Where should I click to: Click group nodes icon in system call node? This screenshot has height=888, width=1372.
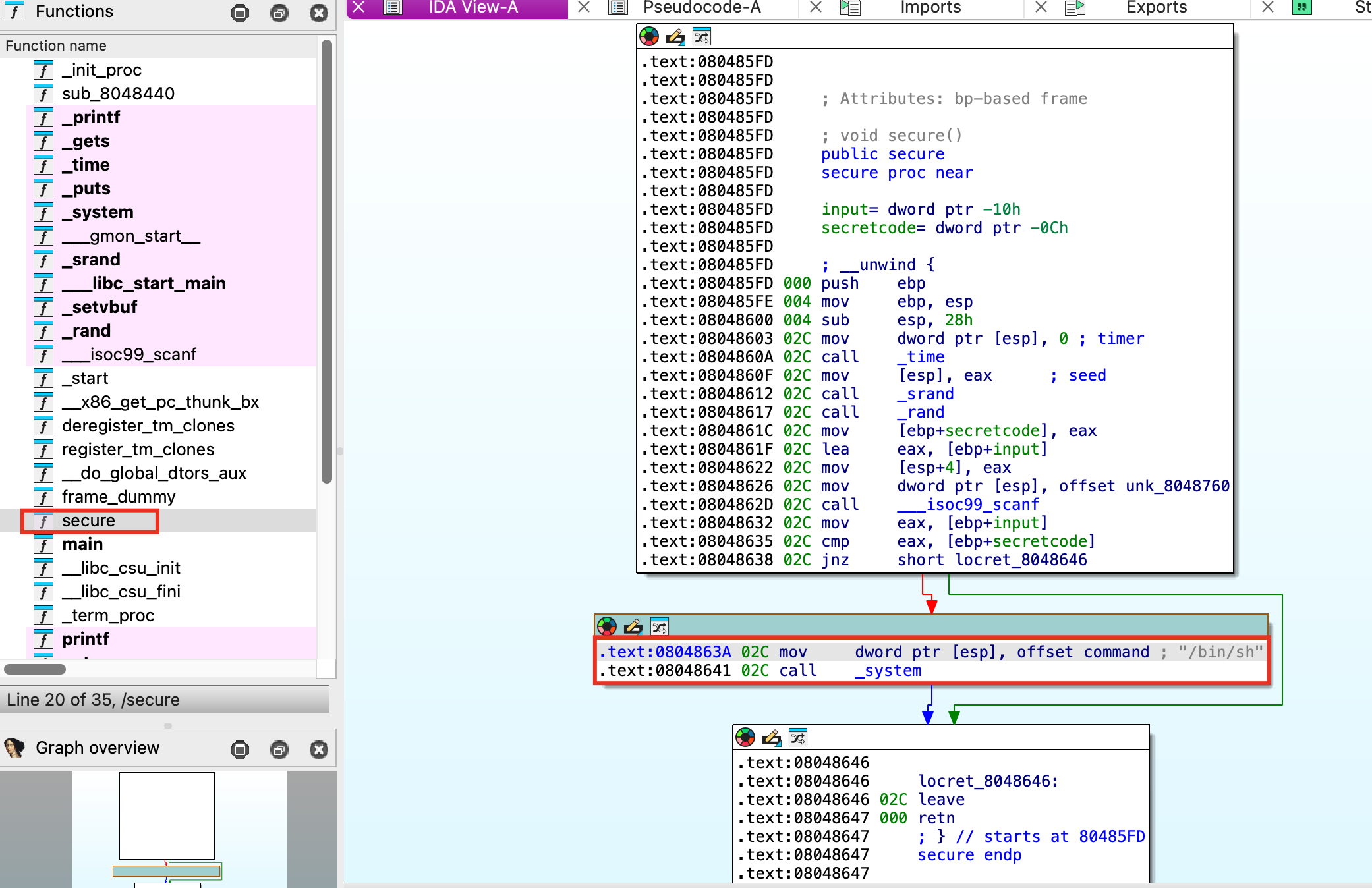(x=660, y=626)
